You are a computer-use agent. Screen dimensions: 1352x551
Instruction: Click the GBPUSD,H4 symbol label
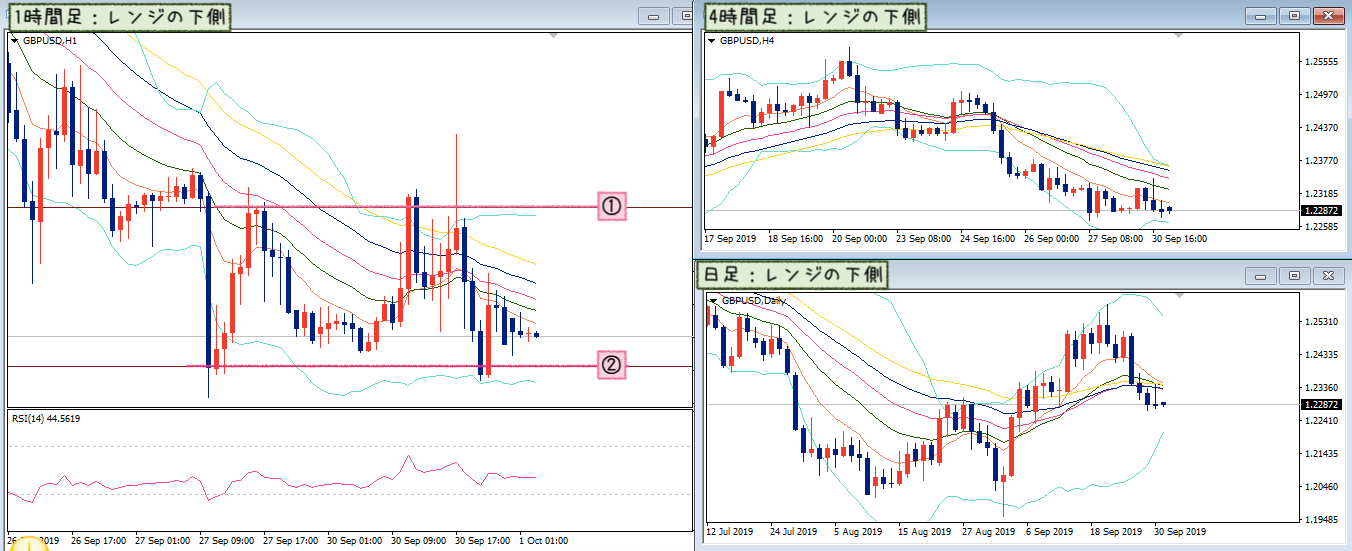click(x=746, y=41)
